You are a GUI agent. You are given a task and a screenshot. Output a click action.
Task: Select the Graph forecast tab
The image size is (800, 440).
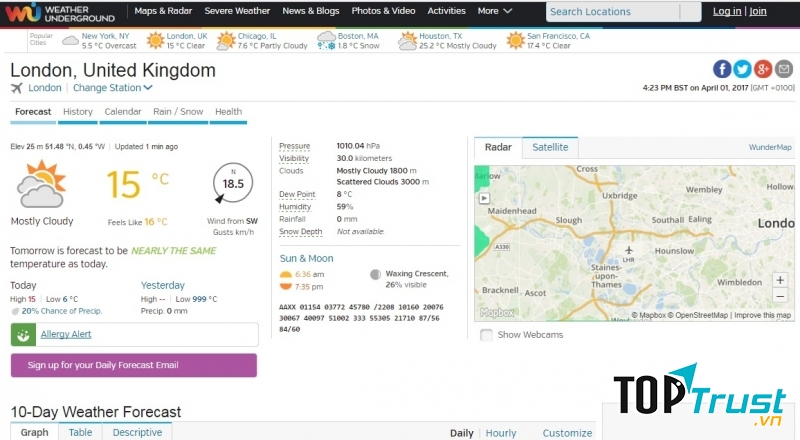[34, 432]
